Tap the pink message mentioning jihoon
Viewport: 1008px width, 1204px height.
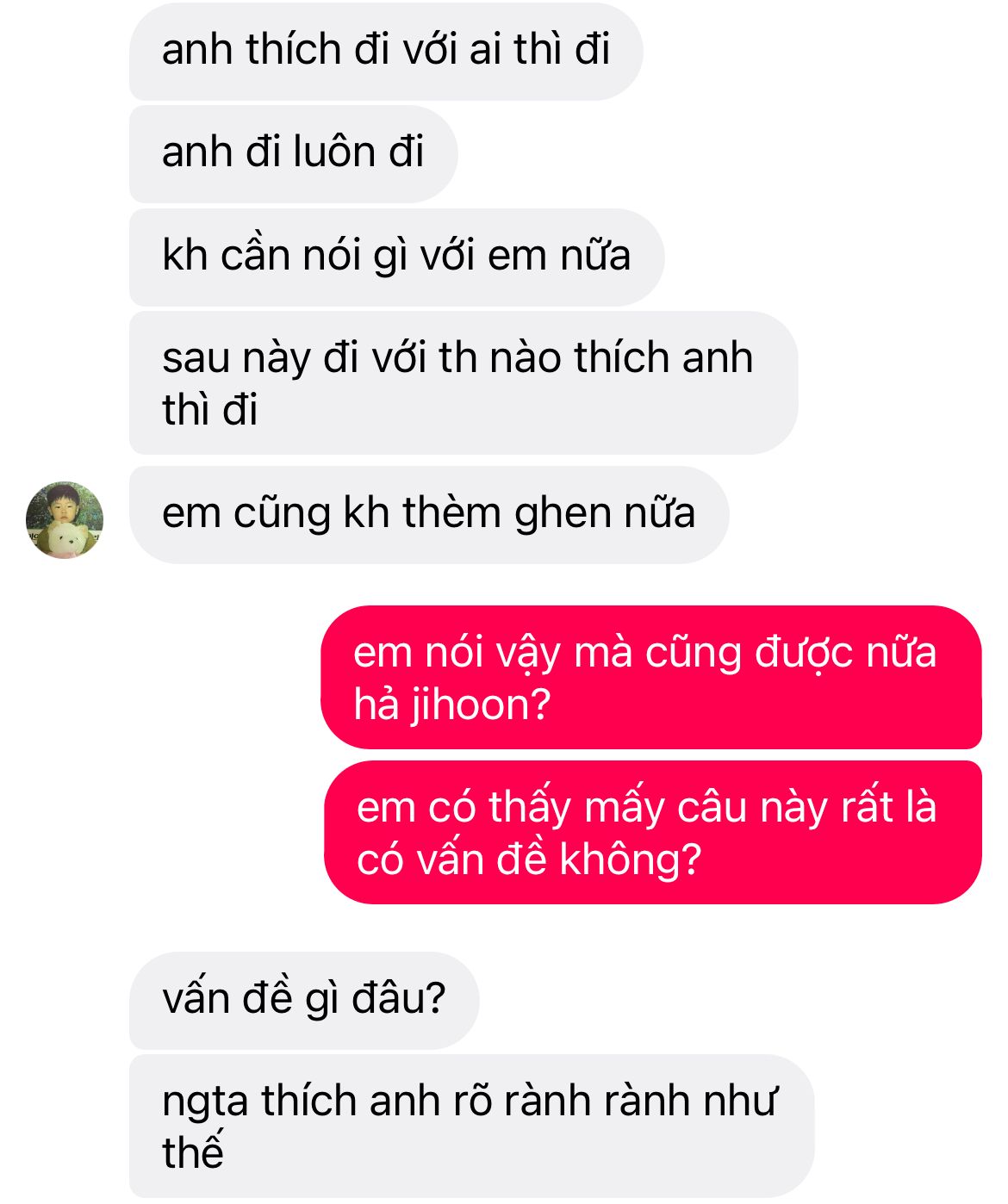click(x=651, y=678)
